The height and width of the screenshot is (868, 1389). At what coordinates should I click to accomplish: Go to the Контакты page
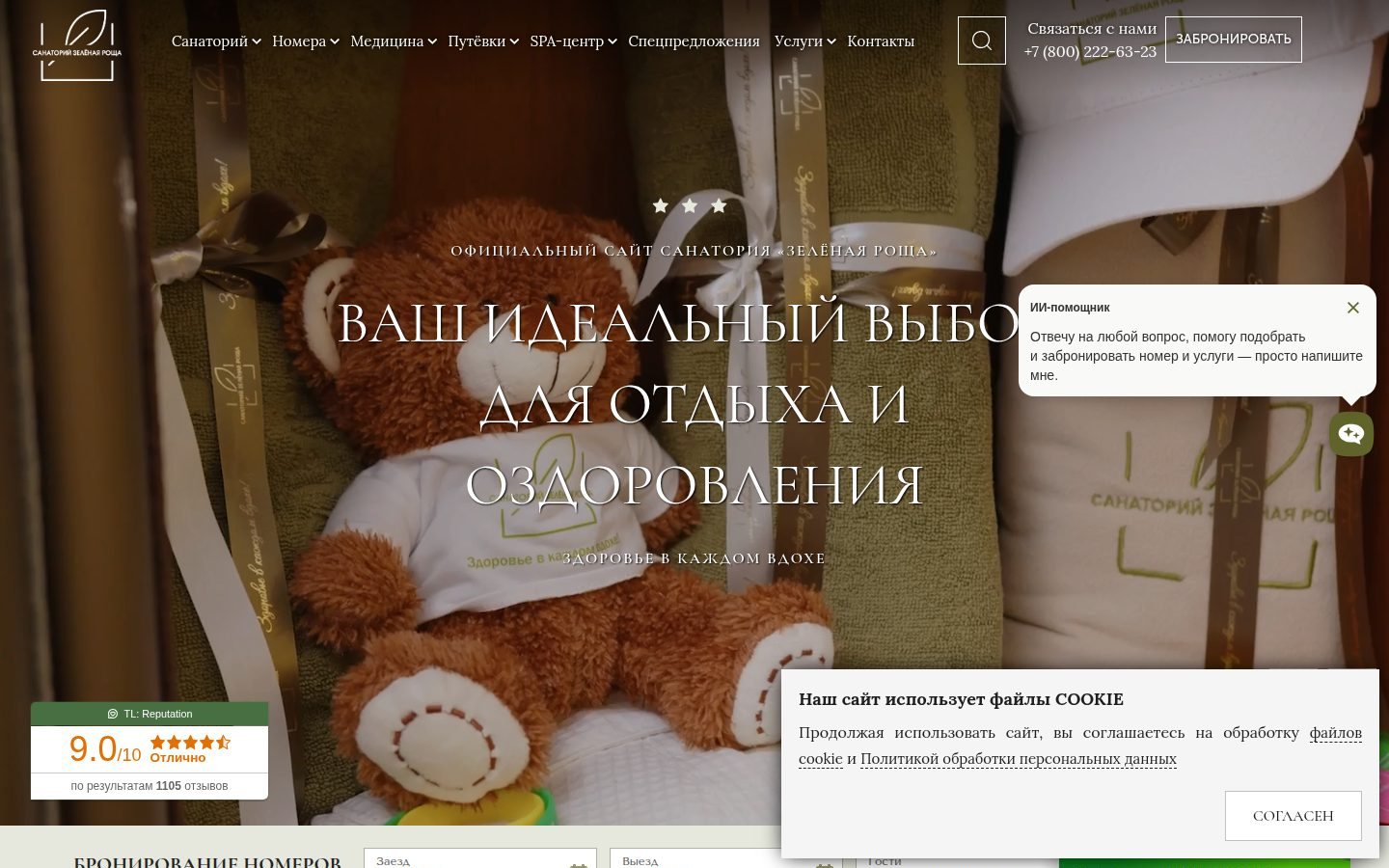tap(881, 41)
